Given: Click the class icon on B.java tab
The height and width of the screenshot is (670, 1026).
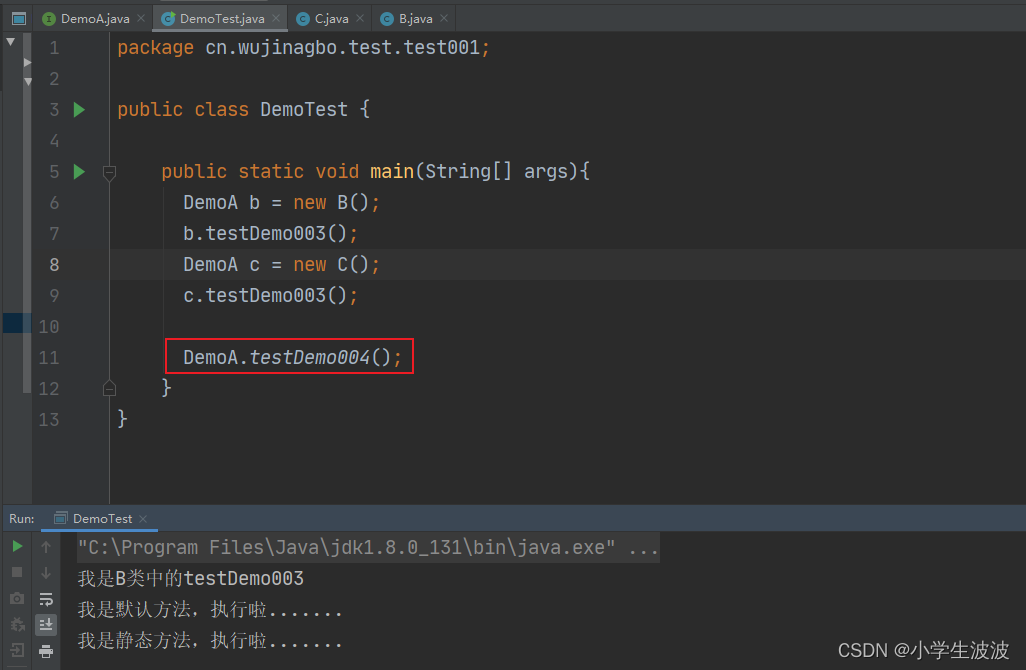Looking at the screenshot, I should point(387,19).
